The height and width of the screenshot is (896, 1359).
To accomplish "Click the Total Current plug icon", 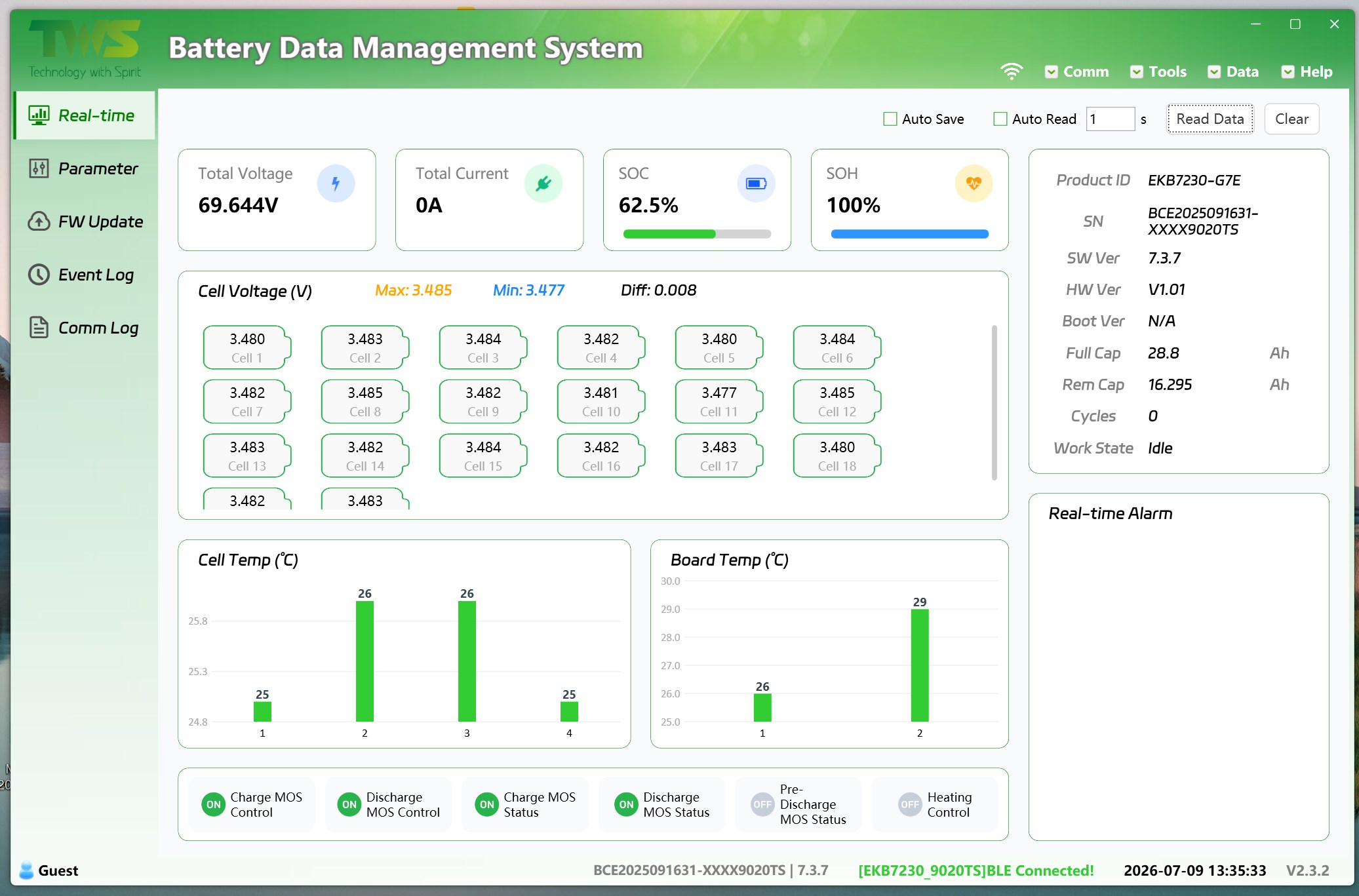I will [x=543, y=184].
